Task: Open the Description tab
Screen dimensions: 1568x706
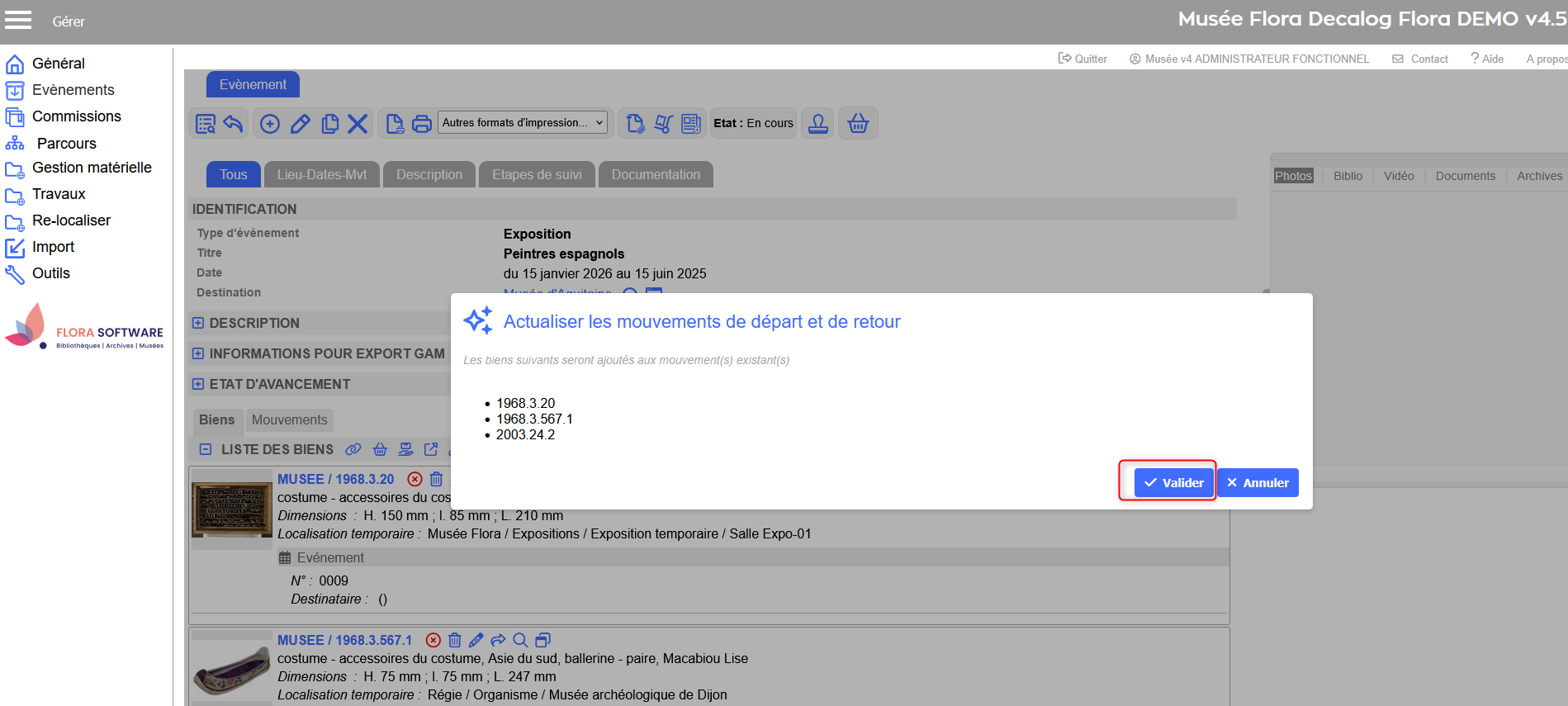Action: 429,174
